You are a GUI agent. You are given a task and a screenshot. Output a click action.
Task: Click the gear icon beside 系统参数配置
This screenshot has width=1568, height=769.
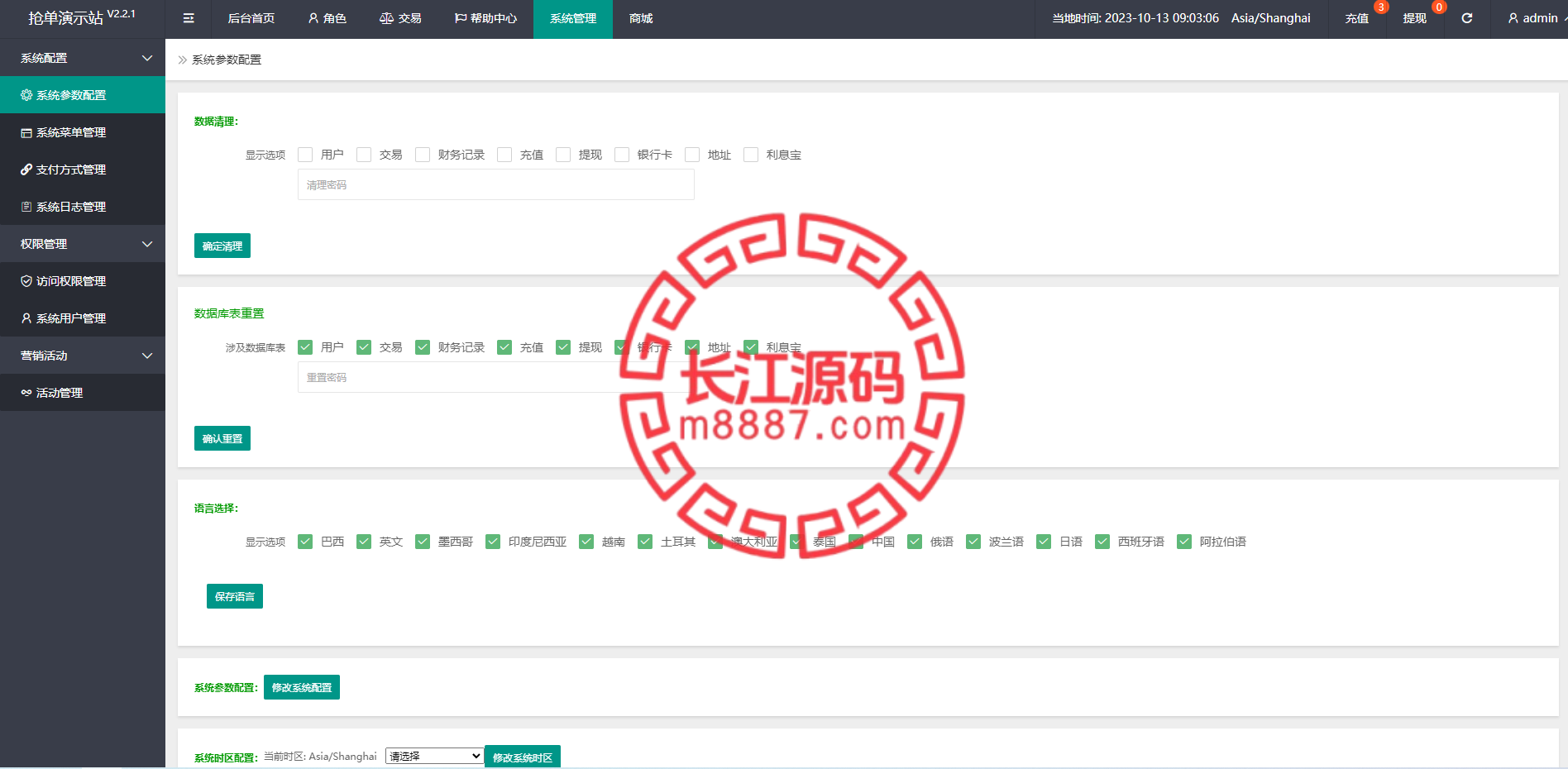pos(26,95)
